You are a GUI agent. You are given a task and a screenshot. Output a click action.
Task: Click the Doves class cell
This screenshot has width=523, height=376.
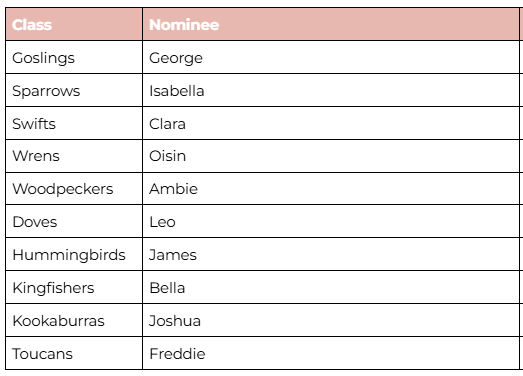click(74, 222)
